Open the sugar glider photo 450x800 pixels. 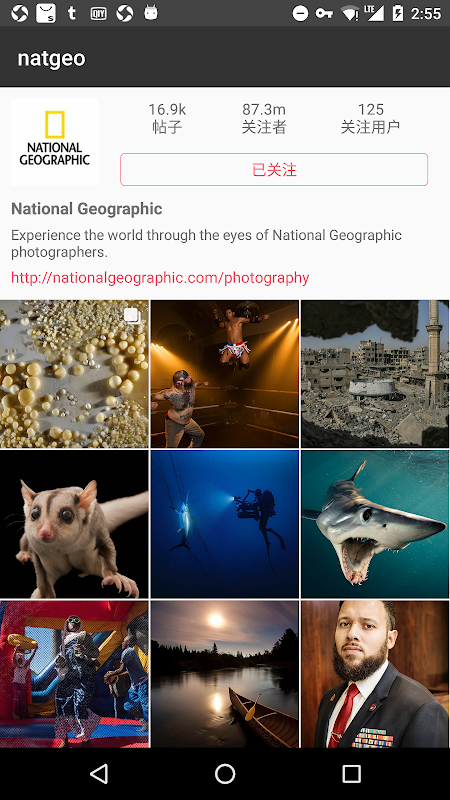click(x=74, y=524)
